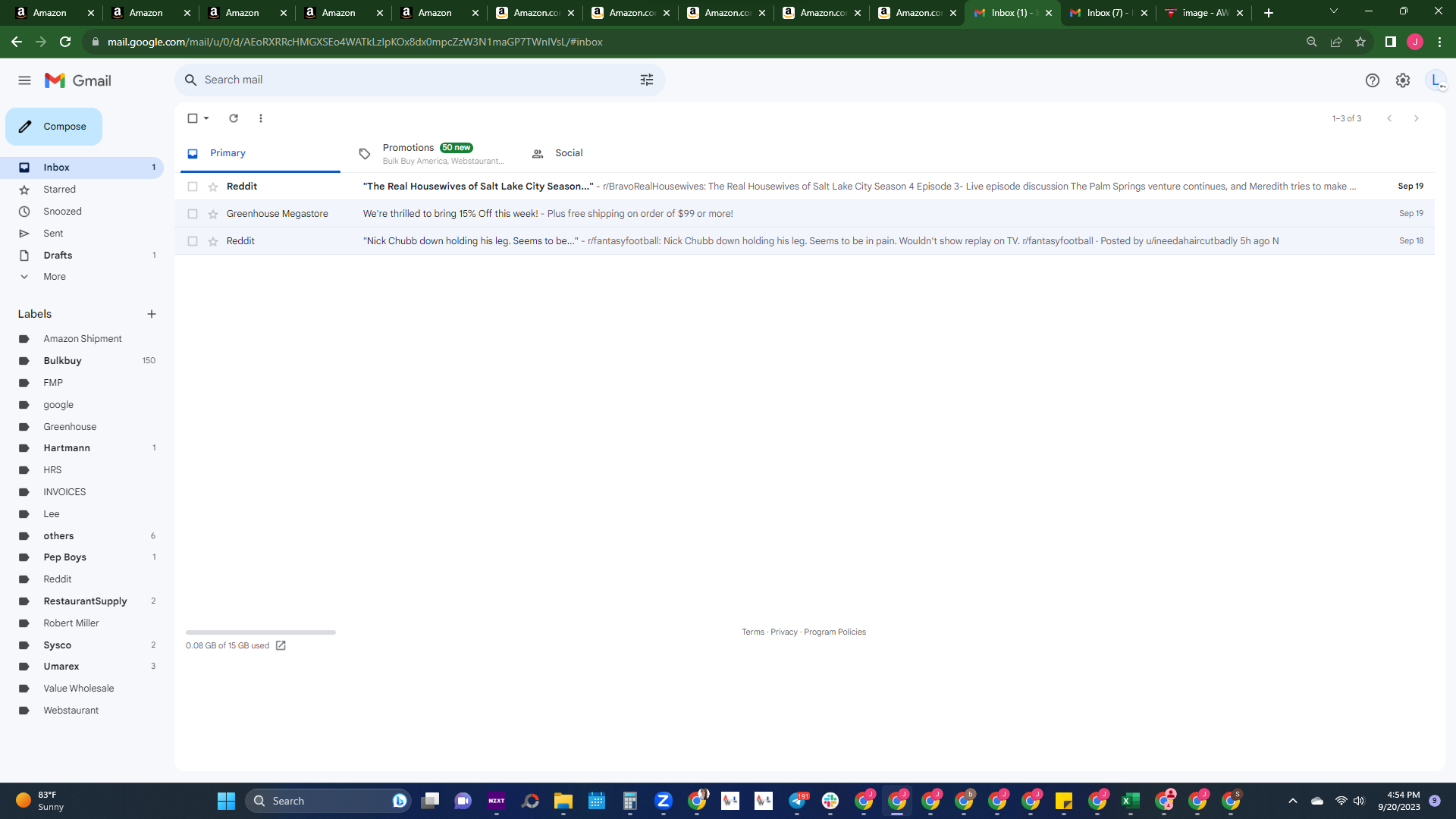The width and height of the screenshot is (1456, 819).
Task: Open storage management link icon
Action: click(x=281, y=645)
